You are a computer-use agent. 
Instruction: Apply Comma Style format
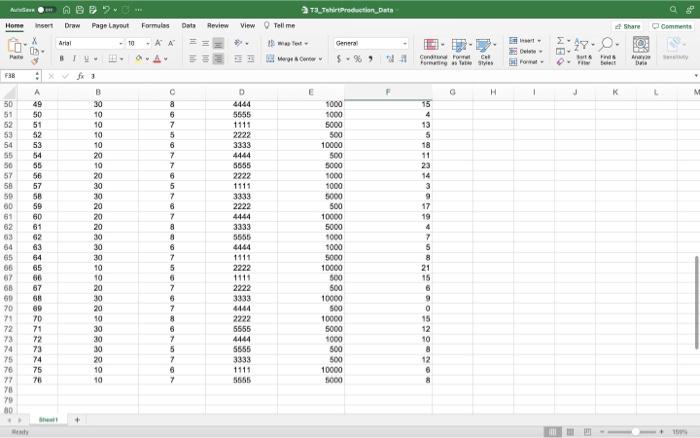pos(371,58)
